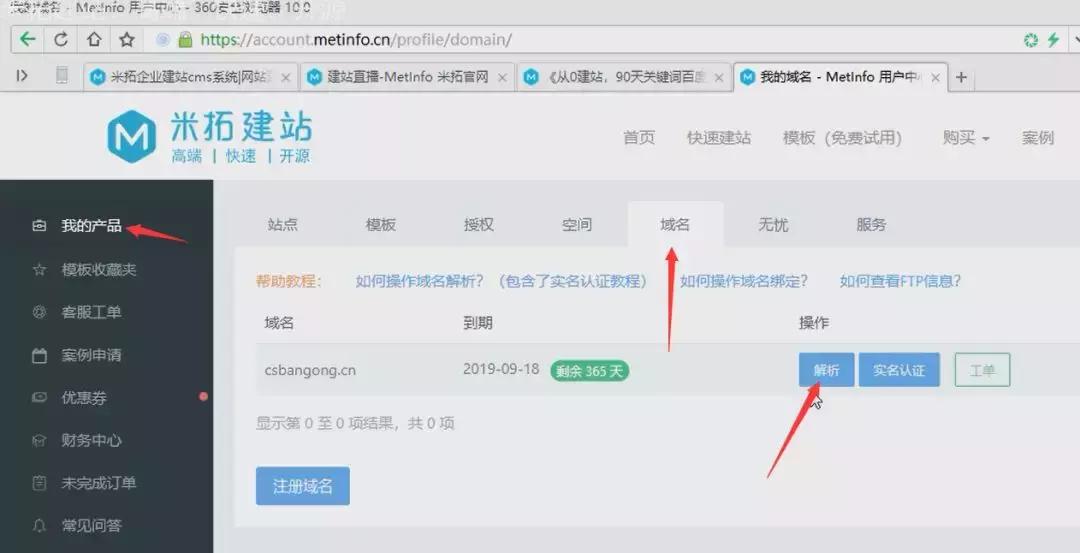Open a new tab with plus icon
The width and height of the screenshot is (1080, 553).
click(962, 77)
